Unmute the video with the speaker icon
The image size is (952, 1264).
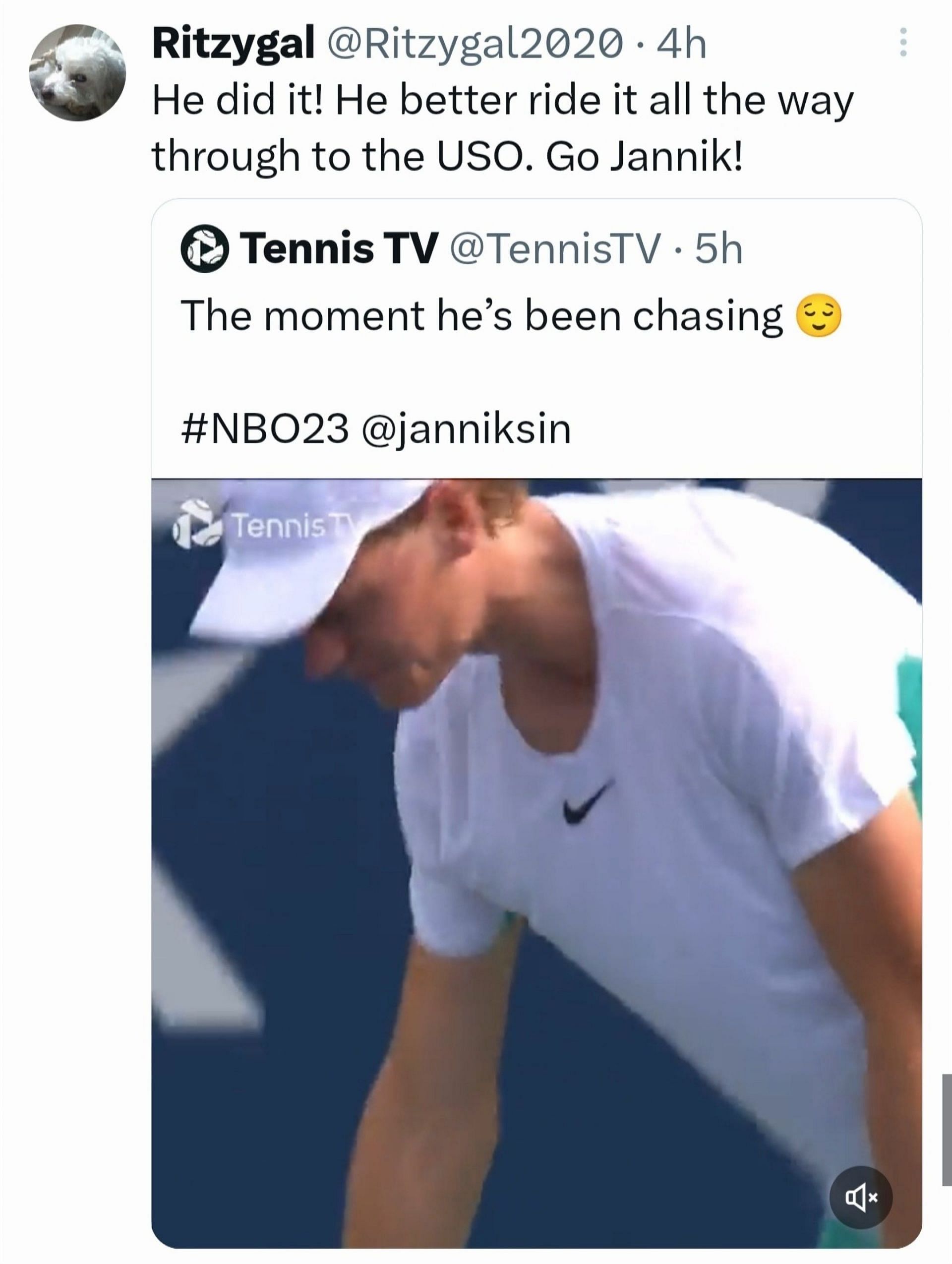[x=861, y=1197]
